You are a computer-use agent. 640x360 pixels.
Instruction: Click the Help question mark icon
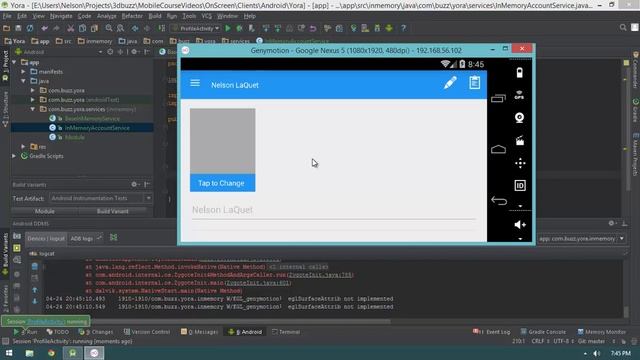coord(403,28)
